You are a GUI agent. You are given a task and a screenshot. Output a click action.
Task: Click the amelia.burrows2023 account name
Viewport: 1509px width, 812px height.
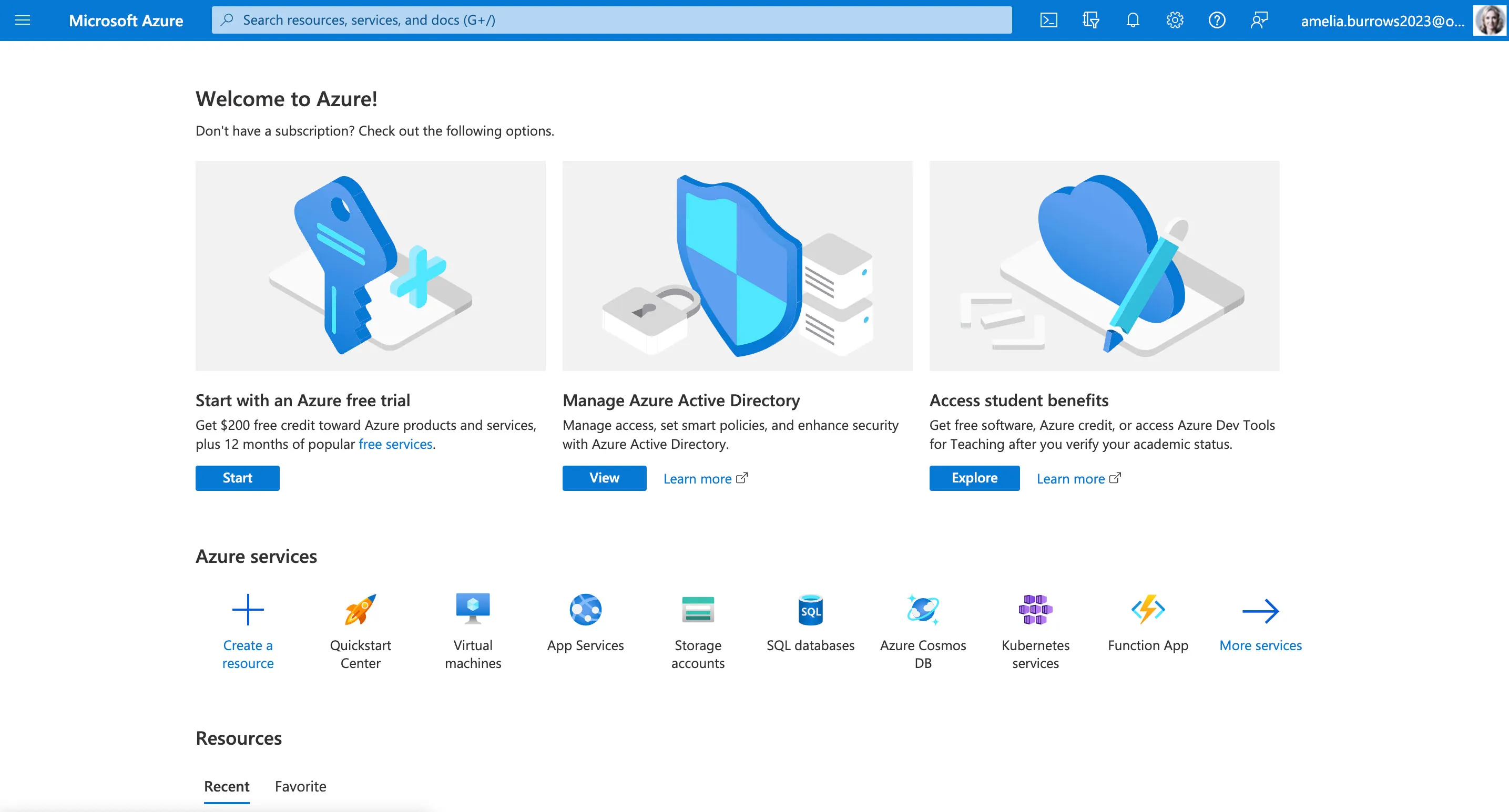point(1382,21)
